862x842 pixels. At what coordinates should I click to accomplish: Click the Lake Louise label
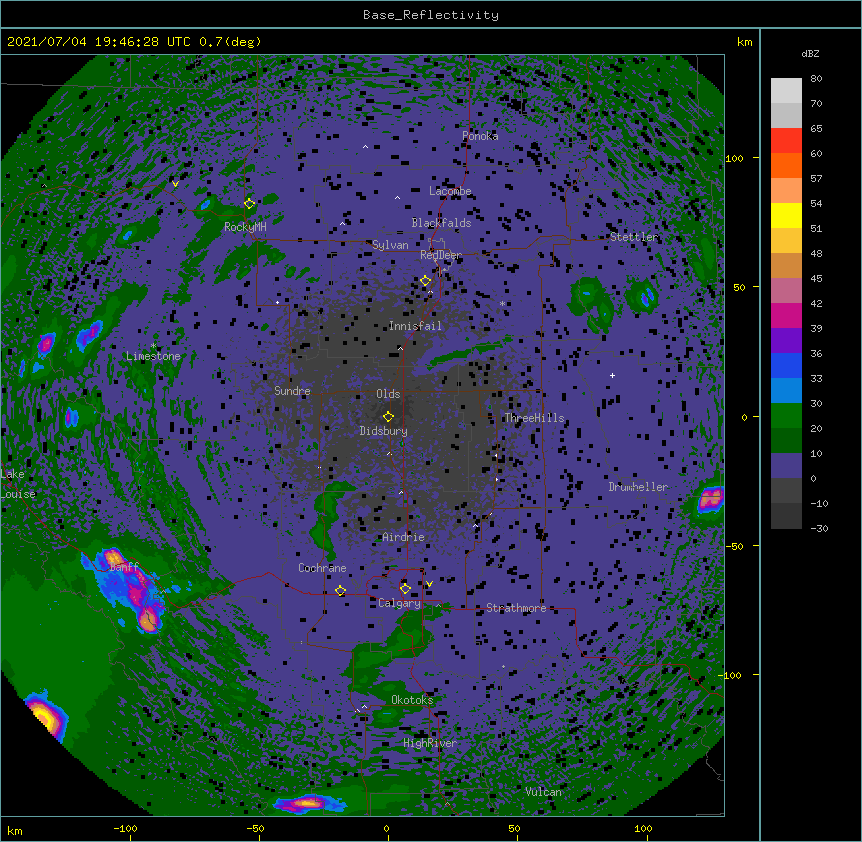18,484
